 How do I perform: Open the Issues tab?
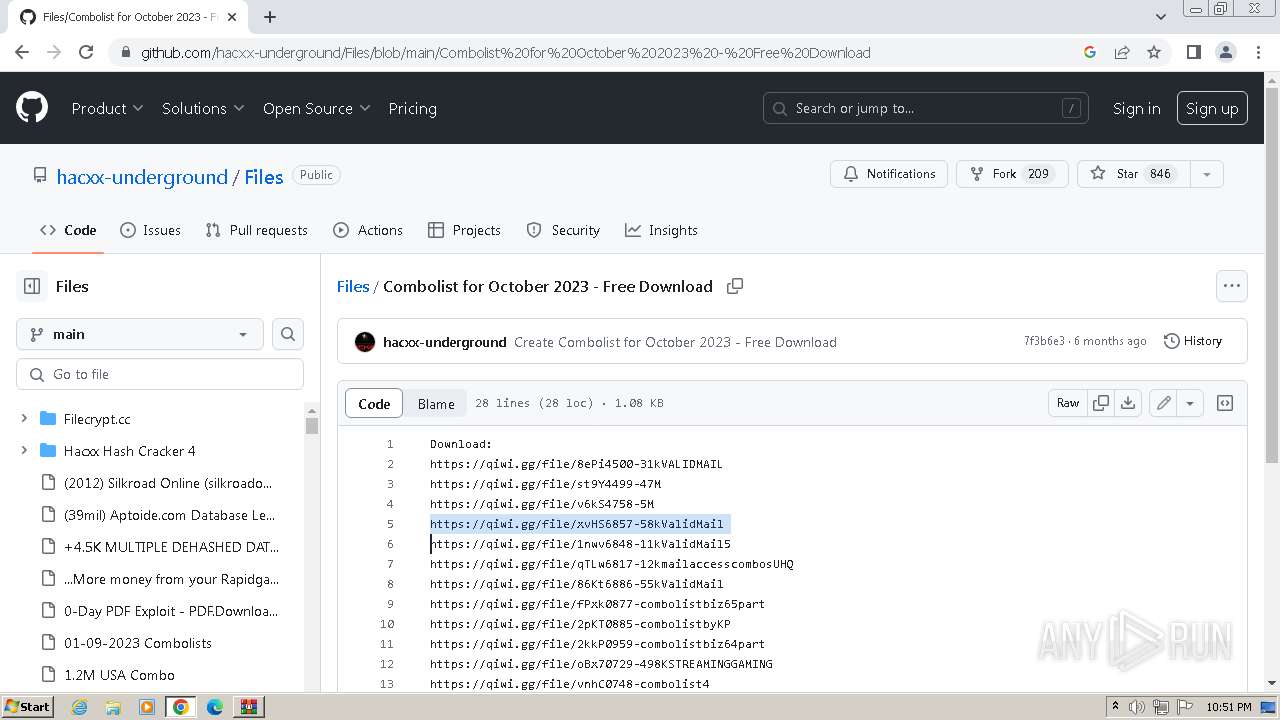[150, 230]
